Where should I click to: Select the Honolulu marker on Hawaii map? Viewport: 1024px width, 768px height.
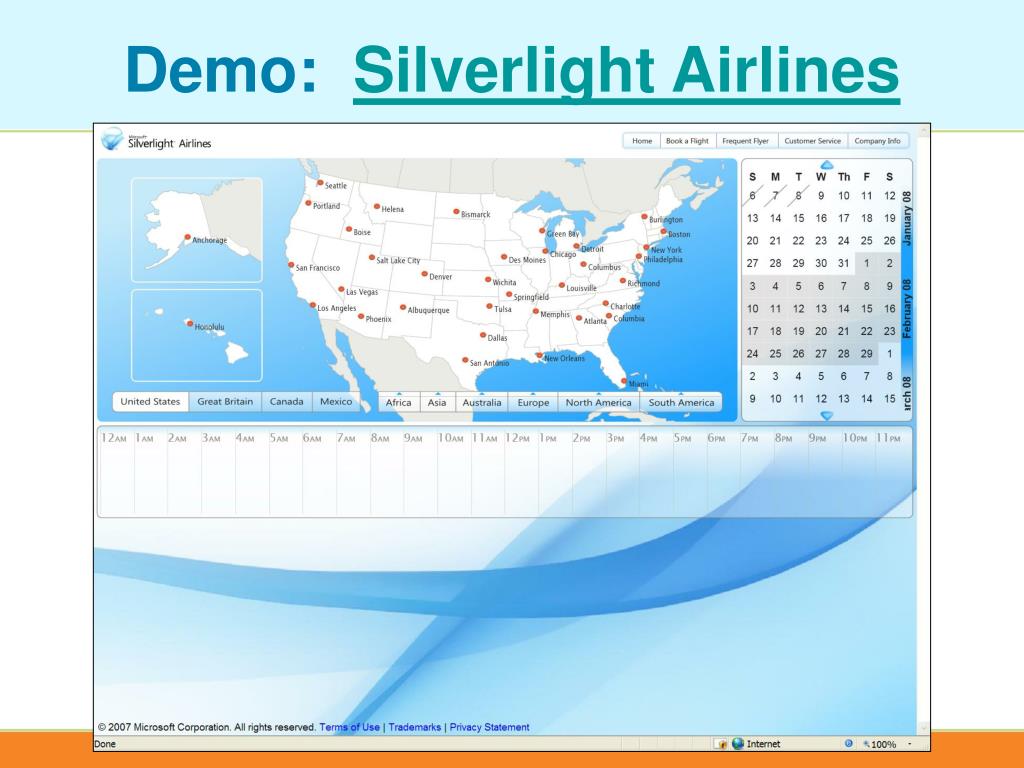point(189,323)
